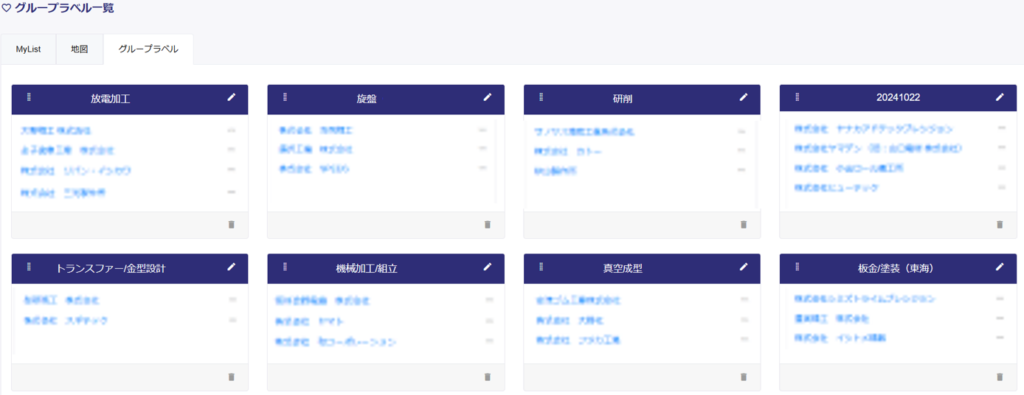The height and width of the screenshot is (395, 1024).
Task: Click drag handle on トランスファー/金型設計 card
Action: [x=29, y=267]
